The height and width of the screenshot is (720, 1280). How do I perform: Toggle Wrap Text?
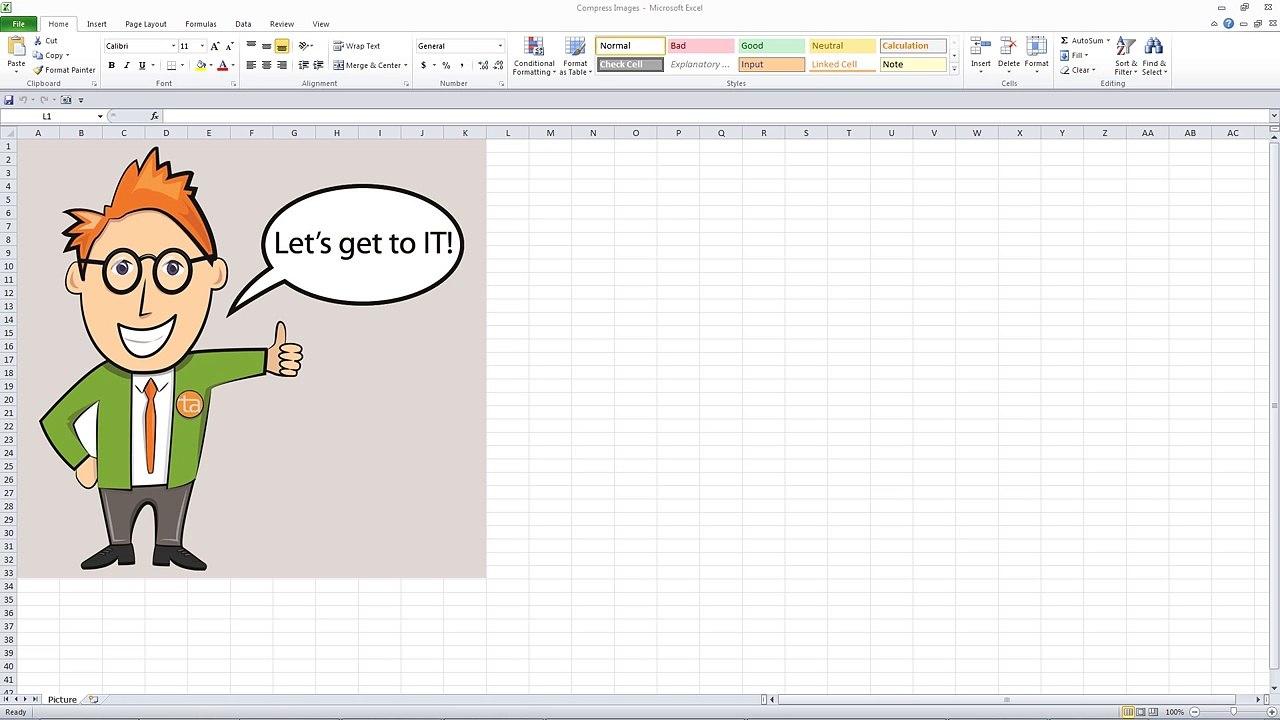point(357,46)
